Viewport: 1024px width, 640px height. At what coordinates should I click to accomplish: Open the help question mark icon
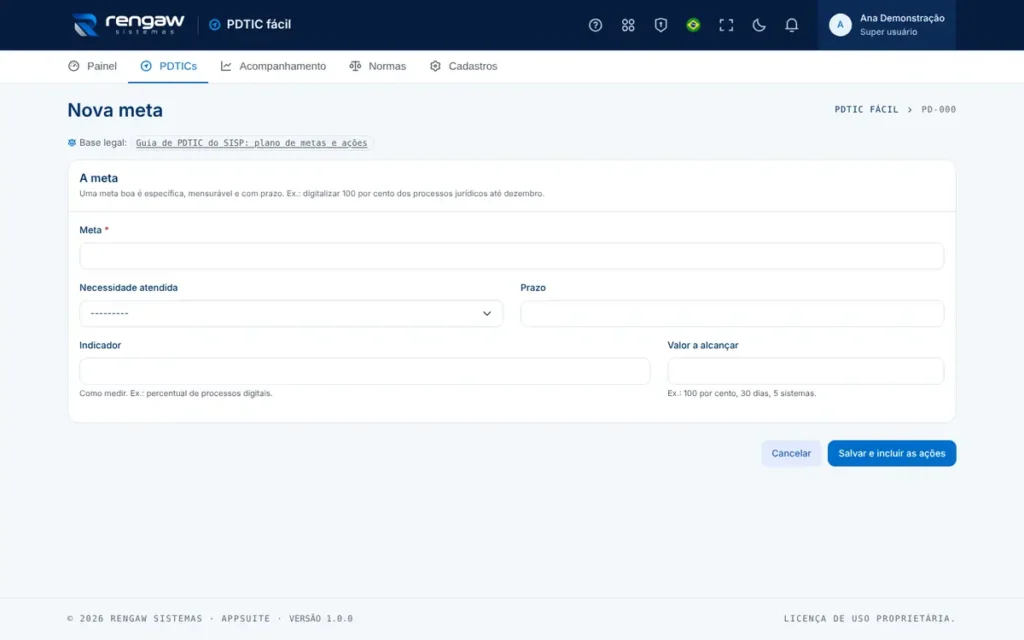point(595,25)
